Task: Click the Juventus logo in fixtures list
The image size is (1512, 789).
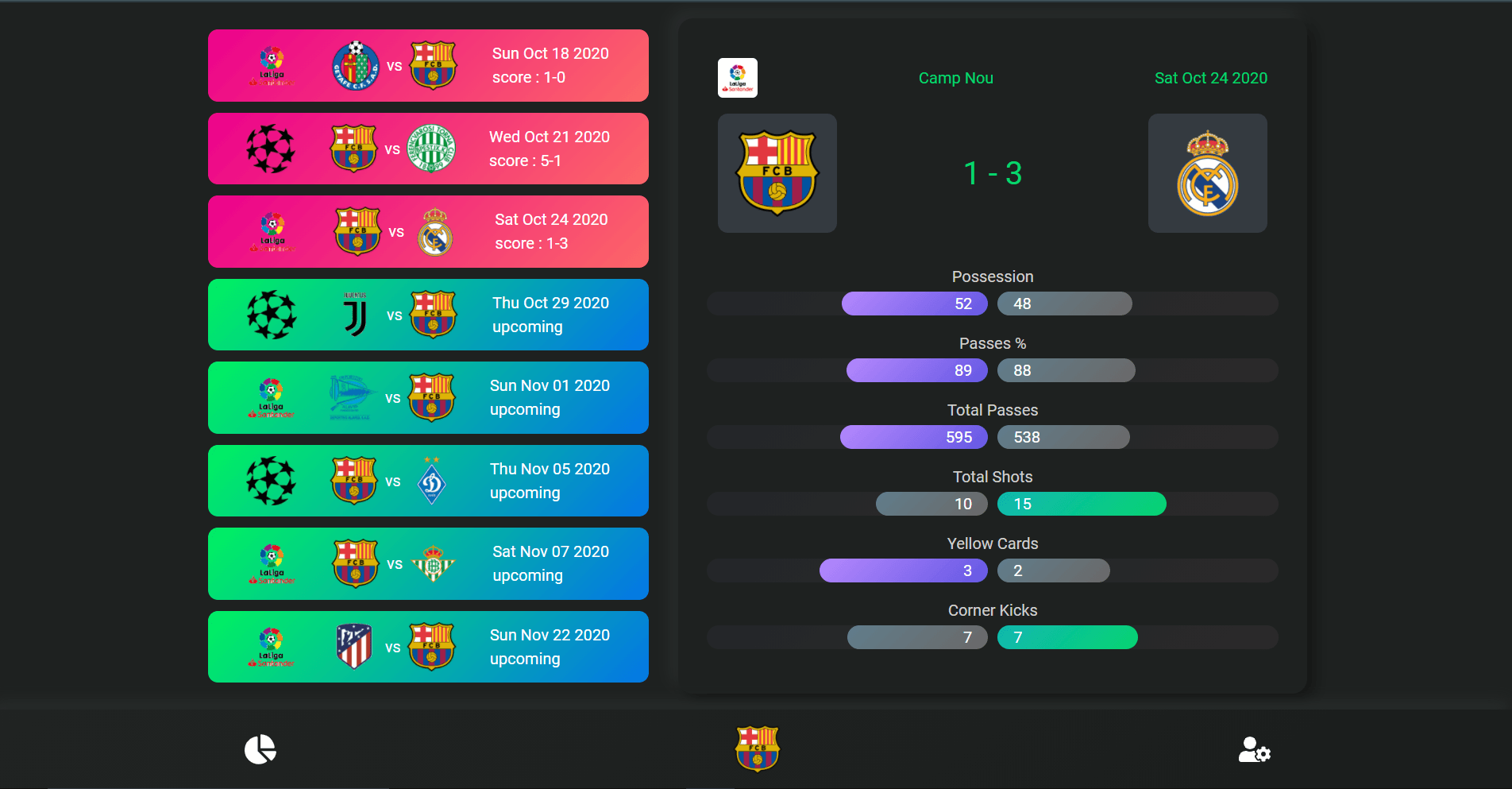Action: [355, 315]
